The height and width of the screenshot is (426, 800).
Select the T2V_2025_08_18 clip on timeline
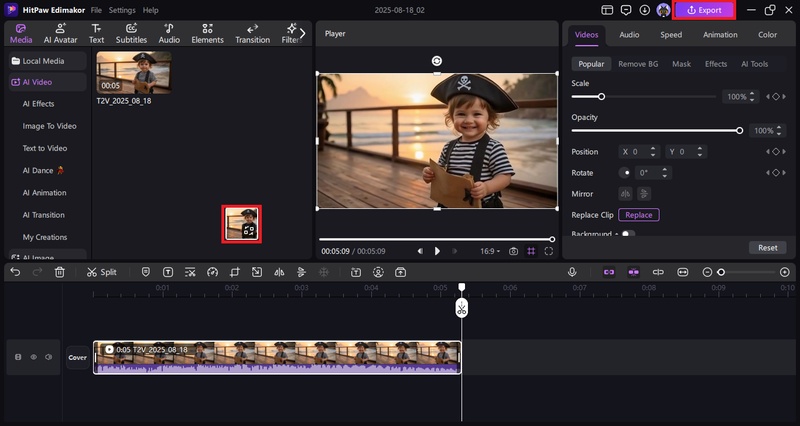click(277, 357)
